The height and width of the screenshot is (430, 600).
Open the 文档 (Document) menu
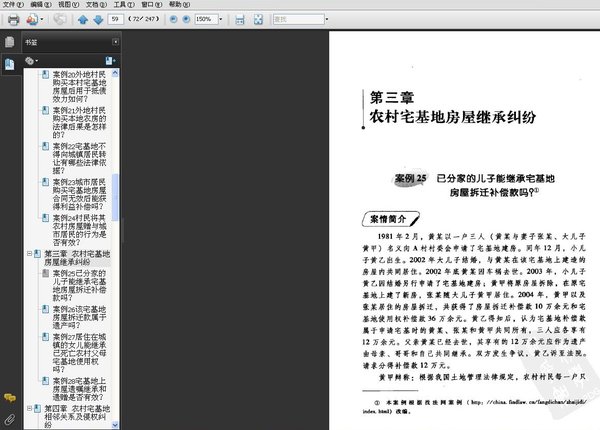click(x=96, y=5)
